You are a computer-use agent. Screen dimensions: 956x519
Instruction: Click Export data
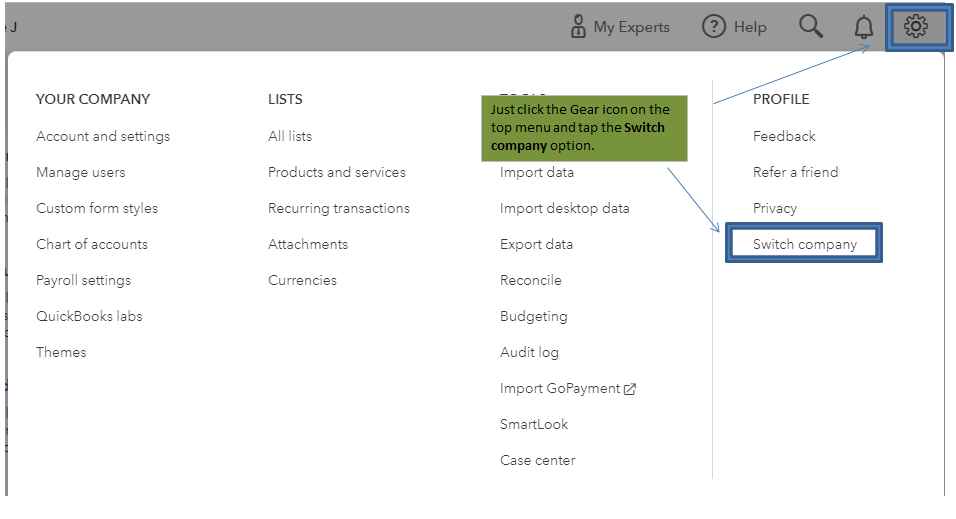click(x=536, y=244)
